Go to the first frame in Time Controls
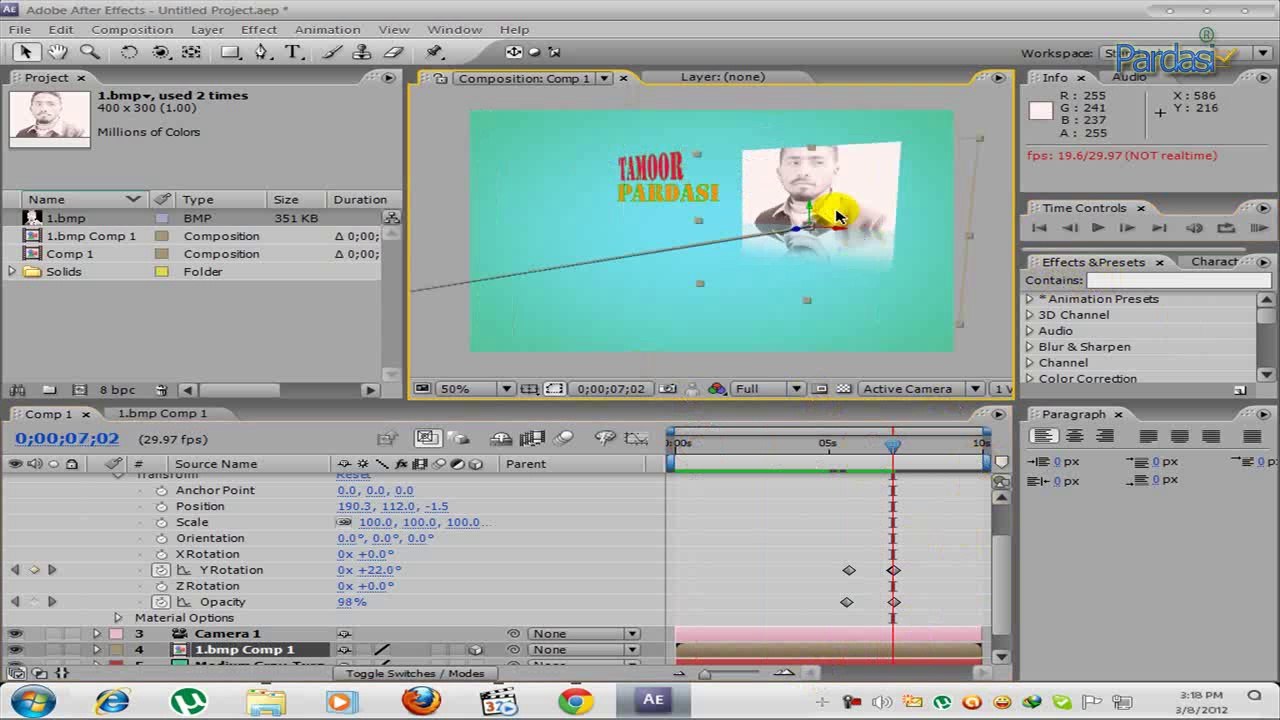 pyautogui.click(x=1039, y=228)
